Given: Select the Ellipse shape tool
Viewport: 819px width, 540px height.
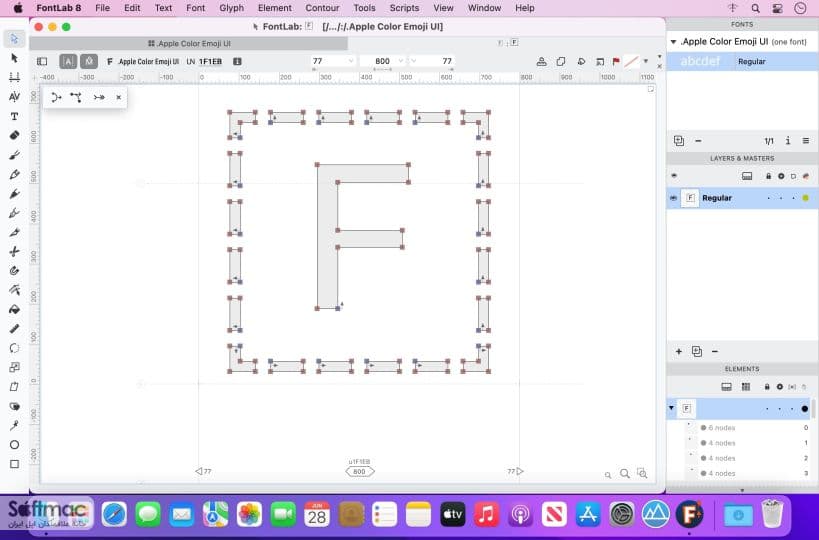Looking at the screenshot, I should click(14, 444).
